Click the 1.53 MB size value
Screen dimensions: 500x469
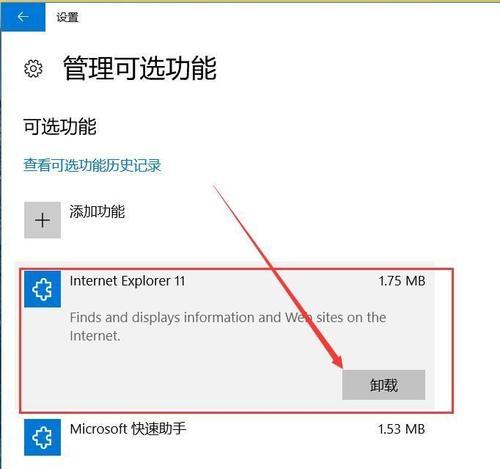click(401, 429)
